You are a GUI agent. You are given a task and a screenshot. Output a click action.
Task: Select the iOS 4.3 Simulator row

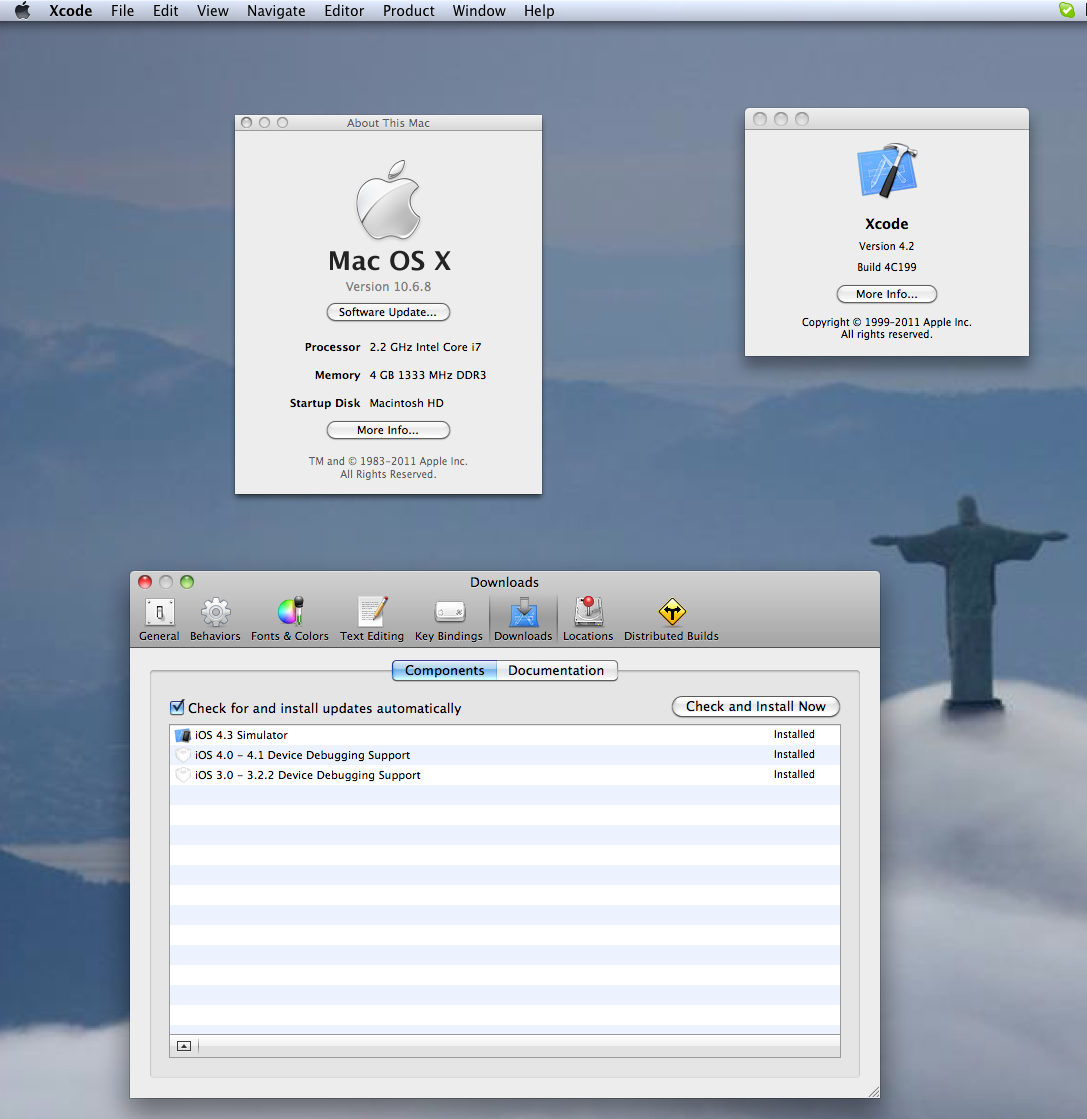241,735
